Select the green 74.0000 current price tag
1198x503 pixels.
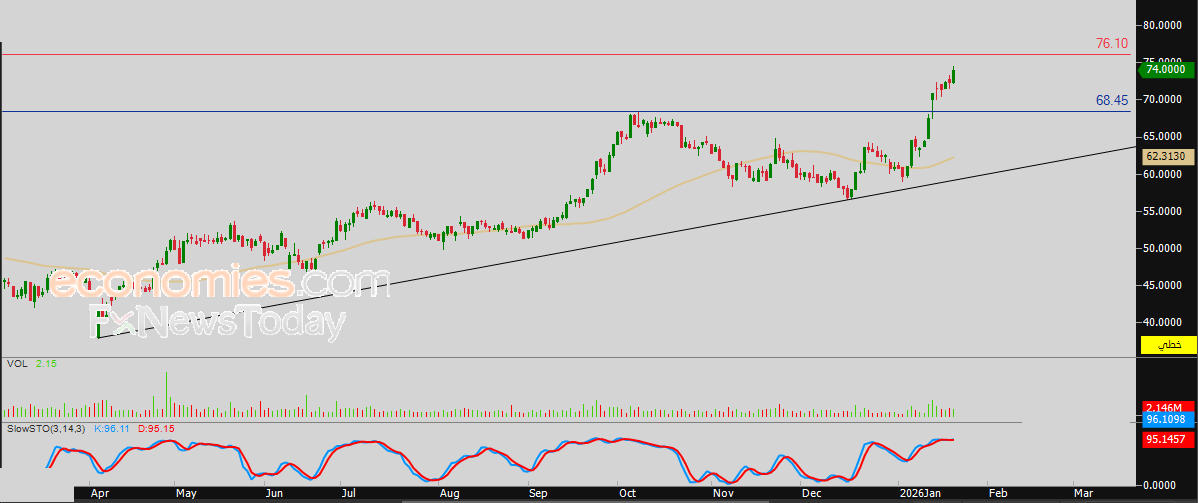tap(1167, 69)
